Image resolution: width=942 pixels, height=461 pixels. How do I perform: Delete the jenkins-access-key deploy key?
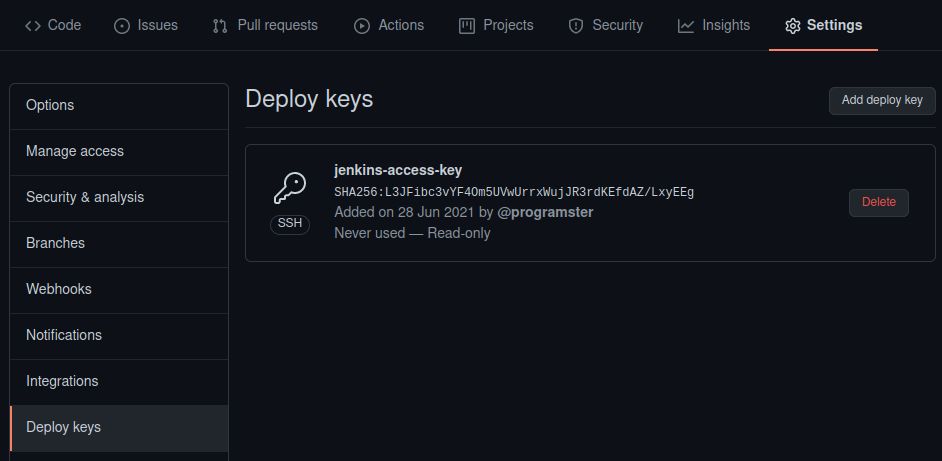878,202
